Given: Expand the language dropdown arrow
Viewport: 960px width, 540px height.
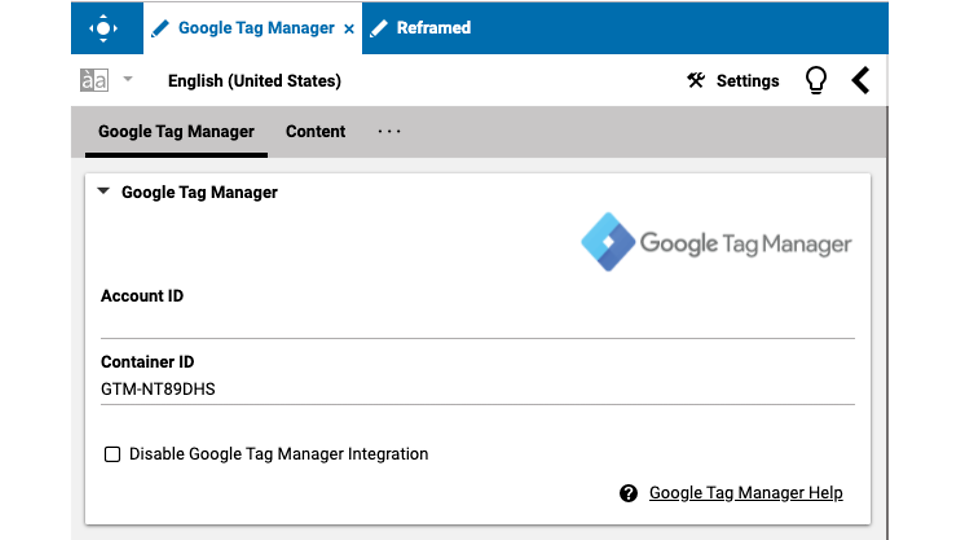Looking at the screenshot, I should coord(127,79).
